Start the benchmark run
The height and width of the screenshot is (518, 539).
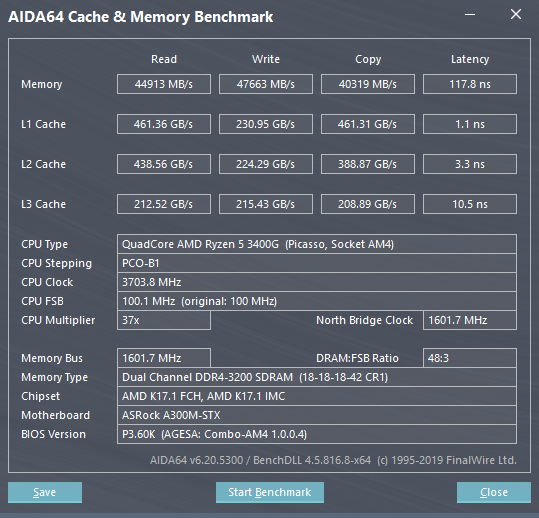click(270, 492)
